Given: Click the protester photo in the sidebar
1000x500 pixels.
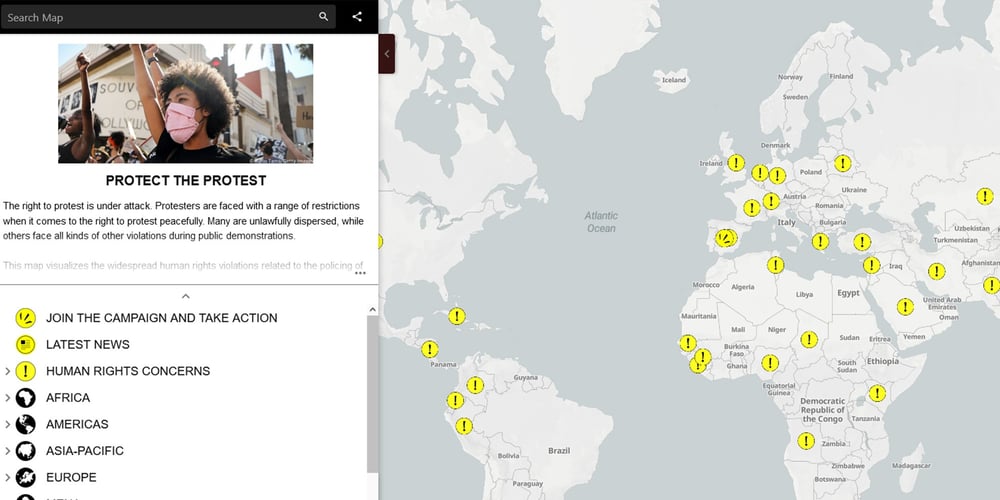Looking at the screenshot, I should (185, 103).
